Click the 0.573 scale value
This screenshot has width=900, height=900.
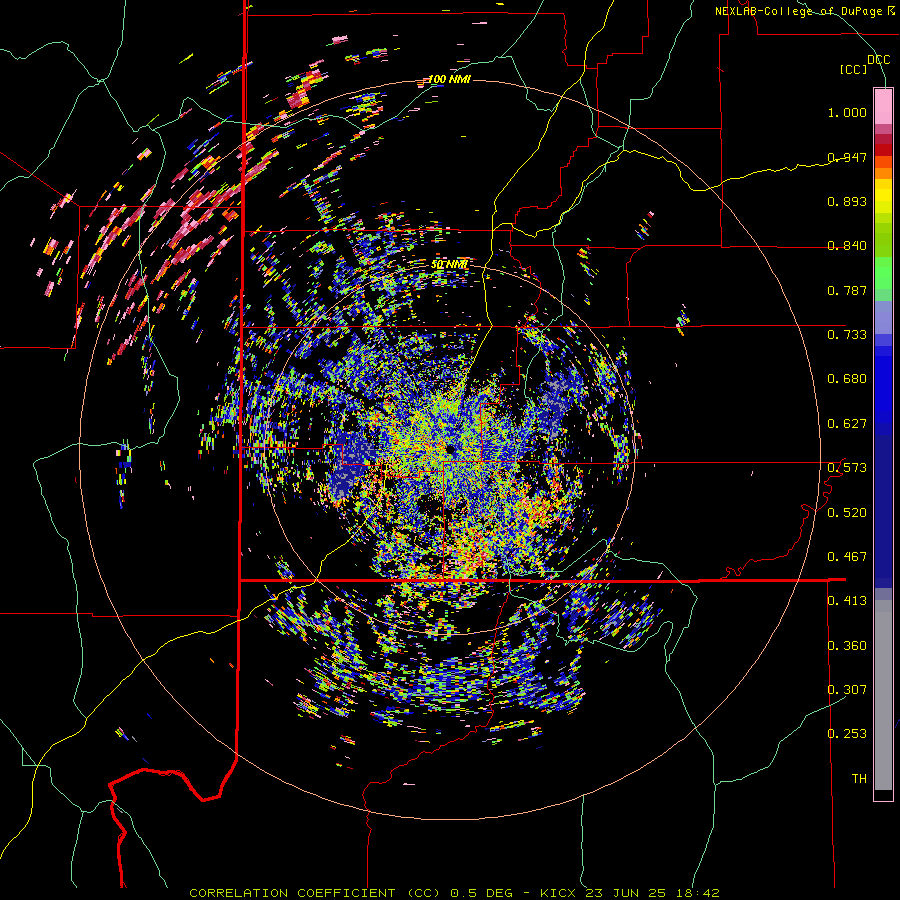click(847, 468)
